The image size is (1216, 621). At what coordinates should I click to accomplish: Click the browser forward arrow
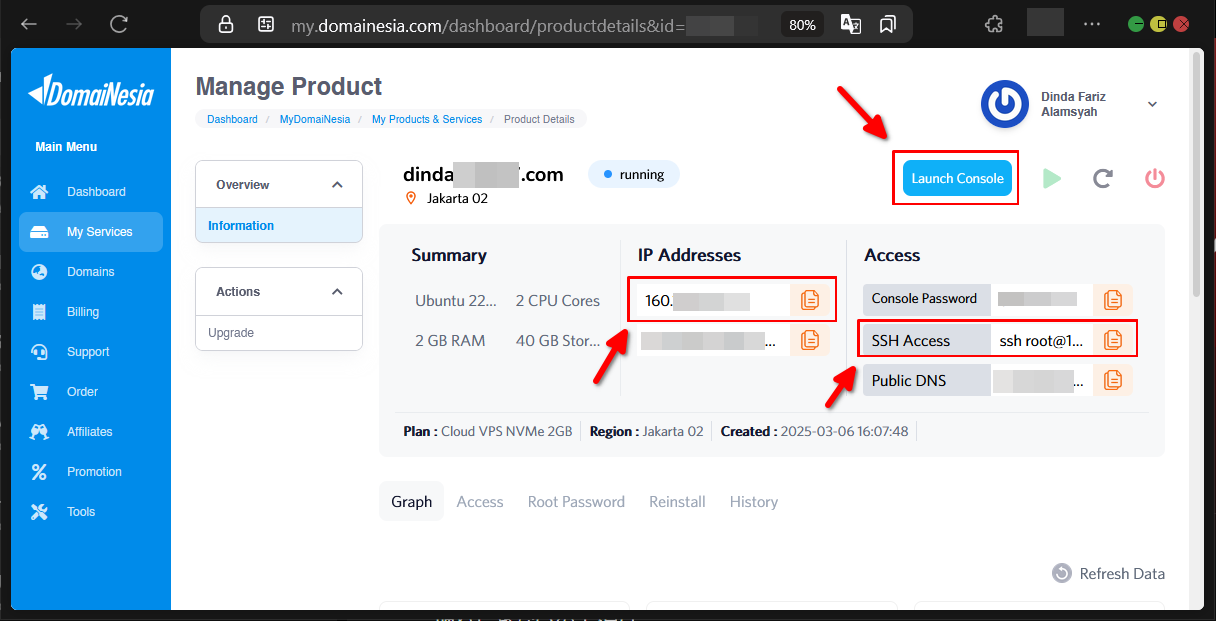(74, 24)
